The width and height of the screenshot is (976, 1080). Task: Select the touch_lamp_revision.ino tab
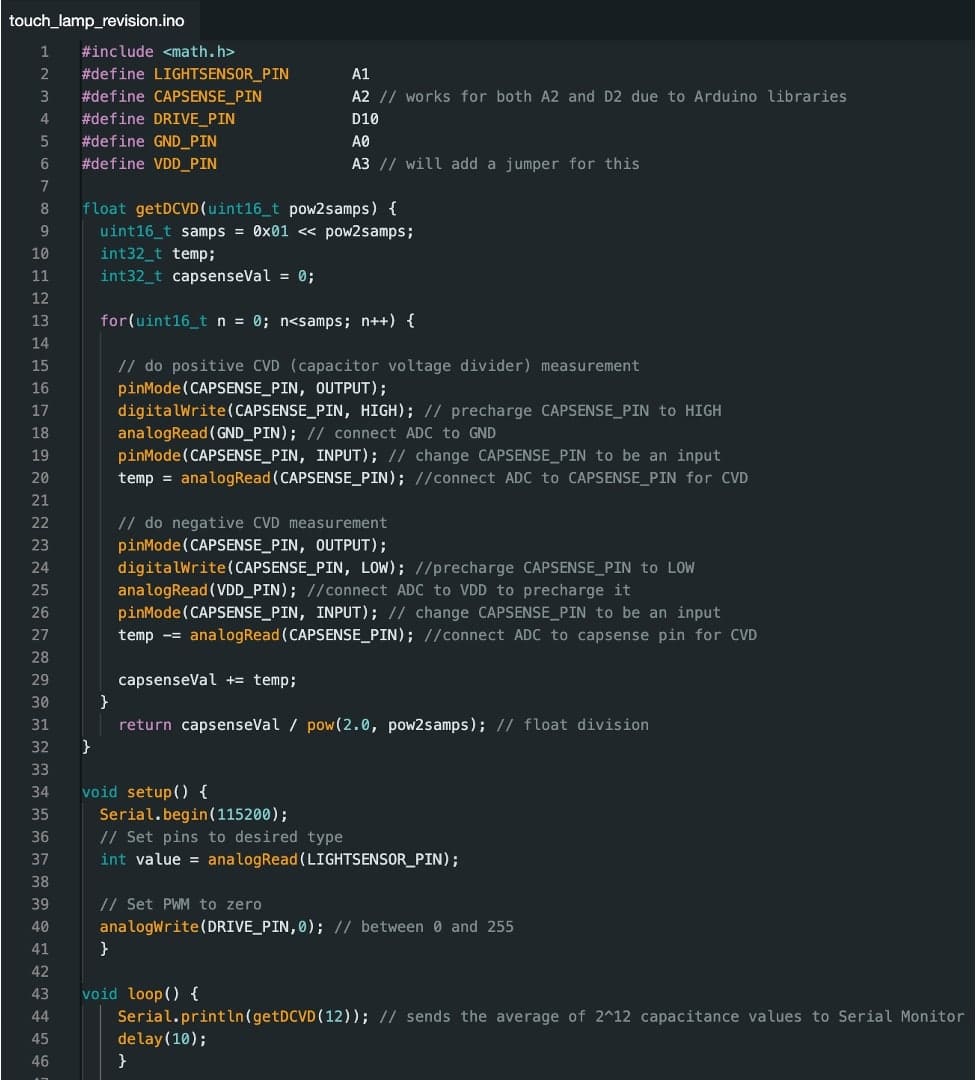[x=97, y=20]
